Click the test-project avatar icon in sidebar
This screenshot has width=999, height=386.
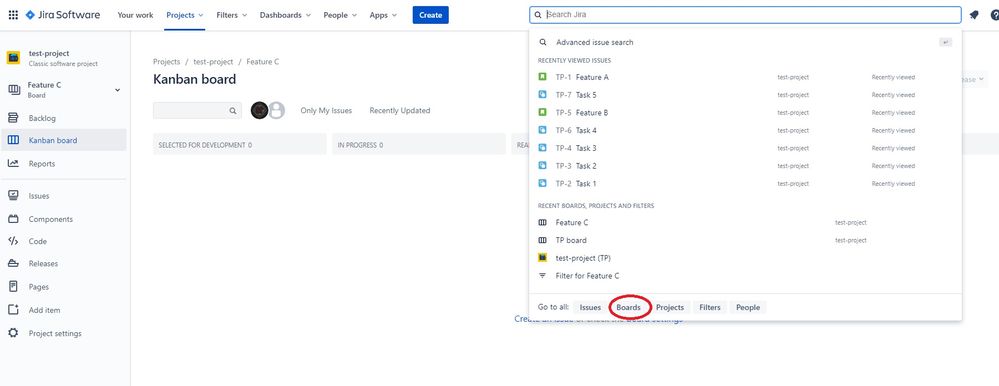13,58
